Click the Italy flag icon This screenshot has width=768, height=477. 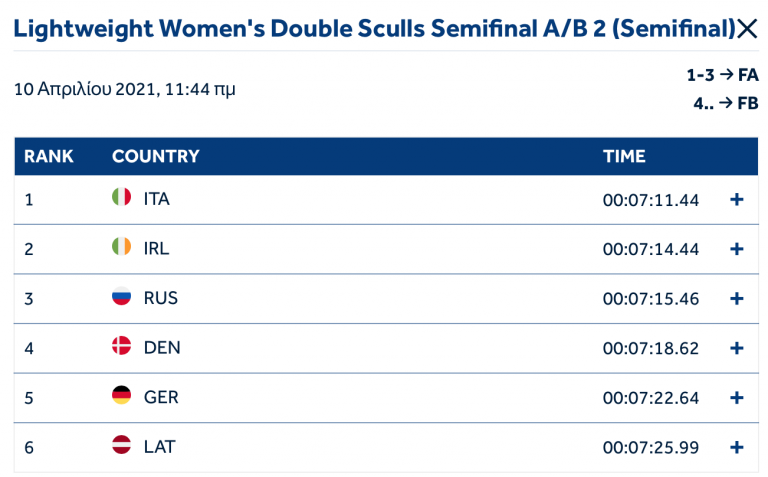[121, 198]
